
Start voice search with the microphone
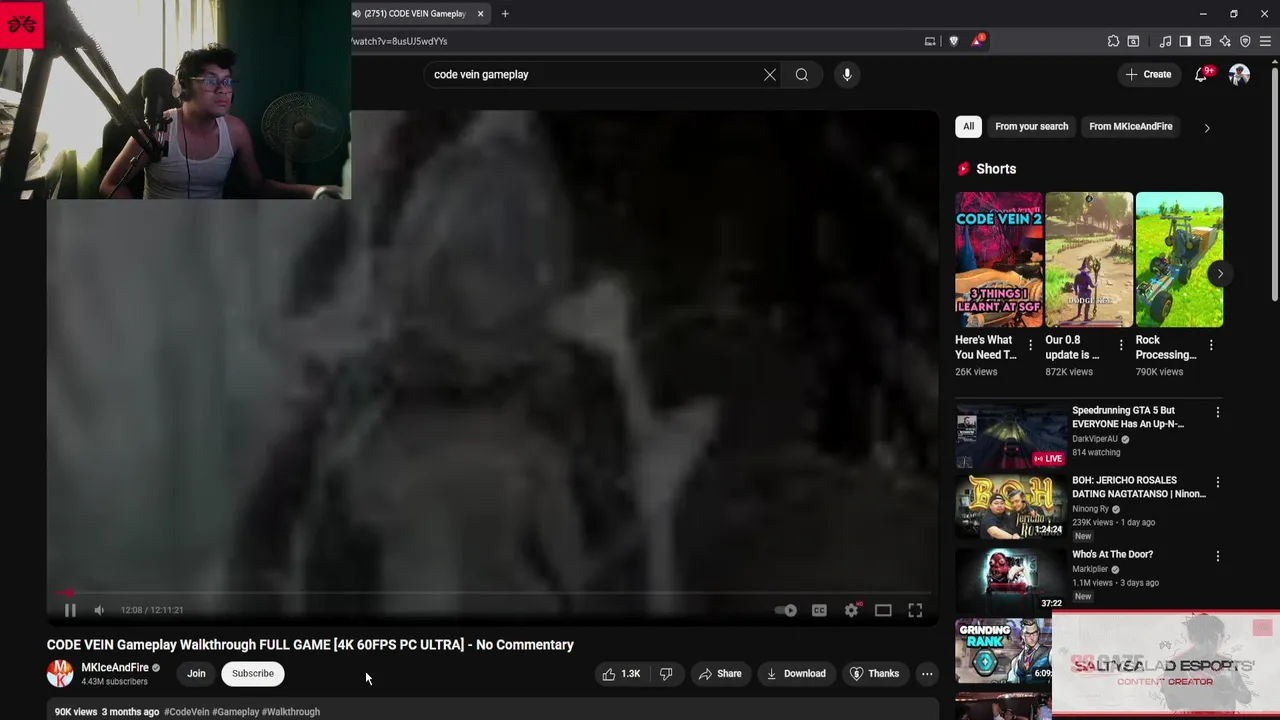[x=847, y=74]
